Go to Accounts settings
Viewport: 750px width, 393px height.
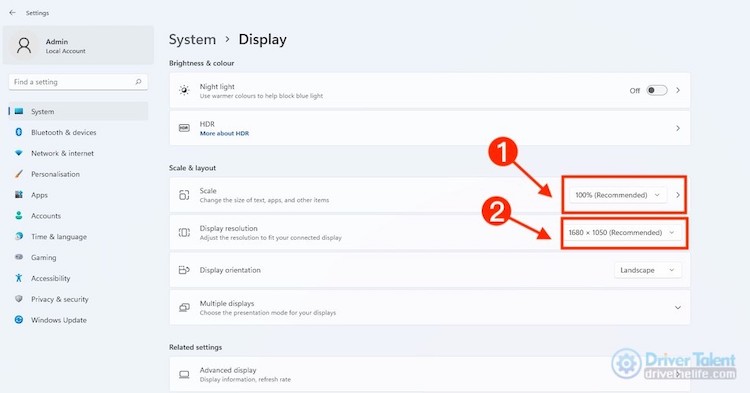pyautogui.click(x=78, y=216)
